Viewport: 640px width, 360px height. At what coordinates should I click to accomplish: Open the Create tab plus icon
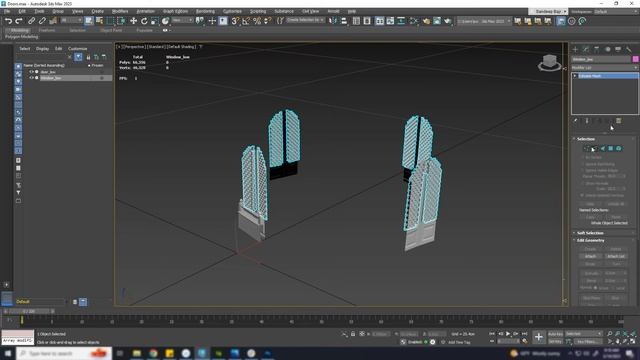pos(575,49)
